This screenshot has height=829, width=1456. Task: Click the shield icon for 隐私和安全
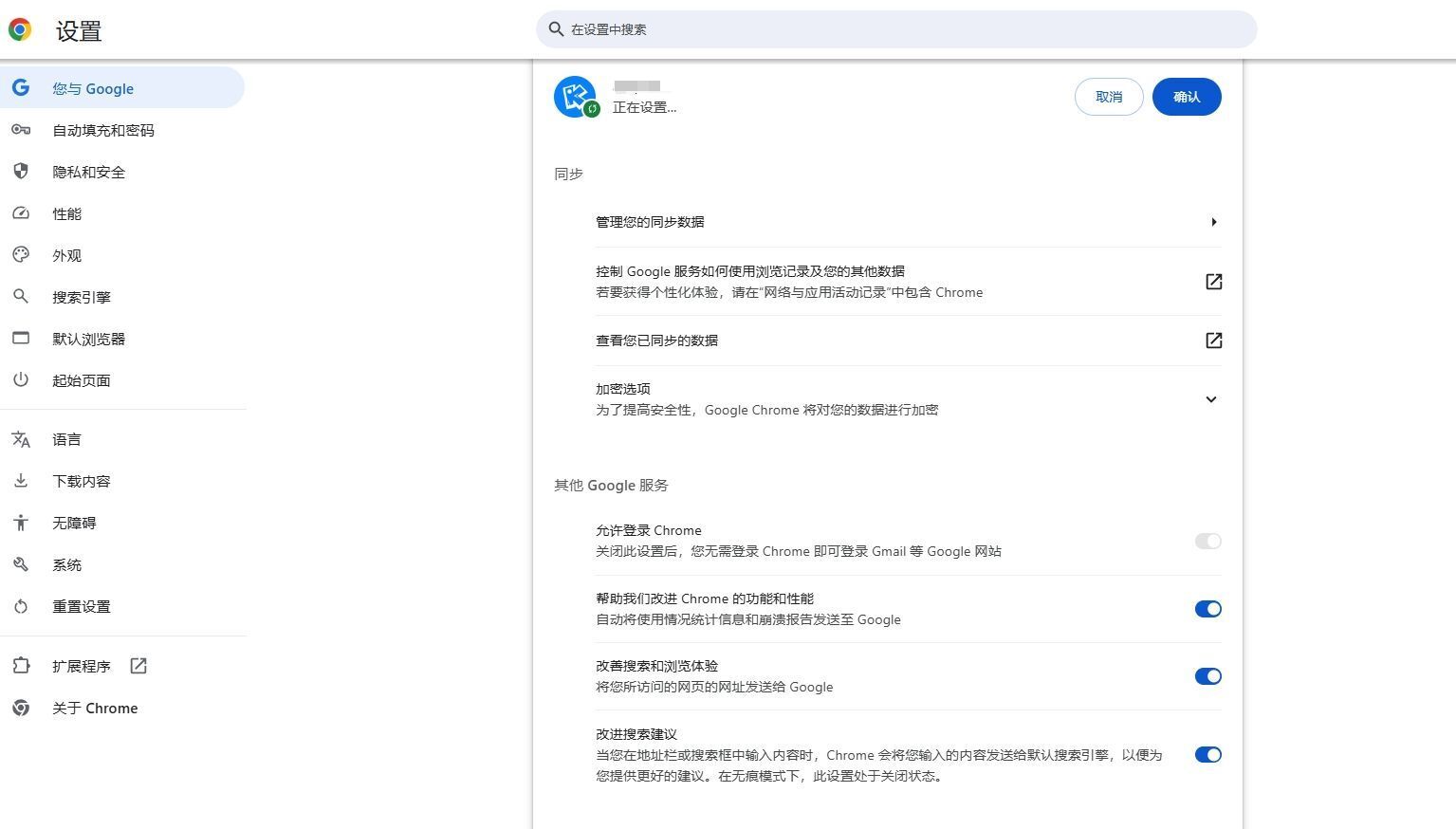click(x=21, y=172)
